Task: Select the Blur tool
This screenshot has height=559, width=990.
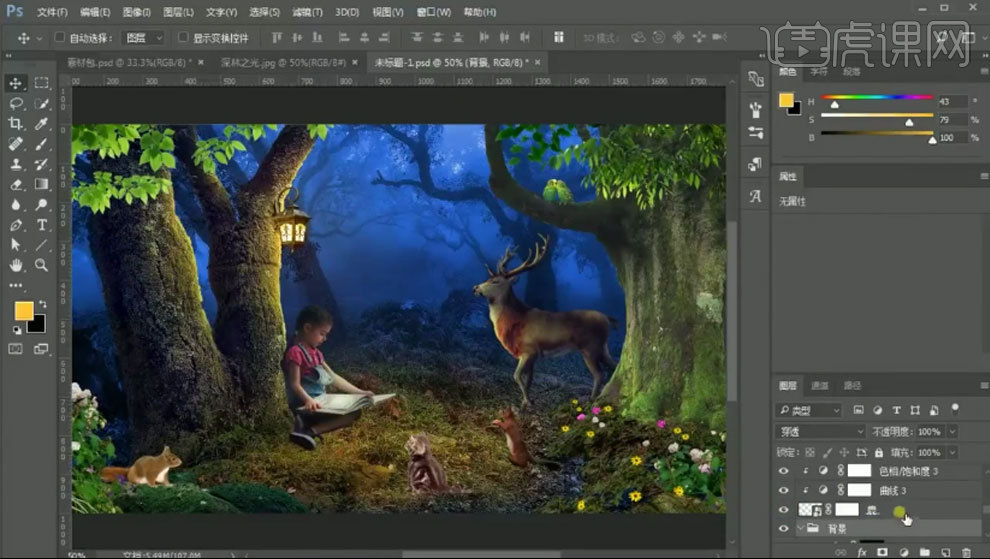Action: pyautogui.click(x=16, y=204)
